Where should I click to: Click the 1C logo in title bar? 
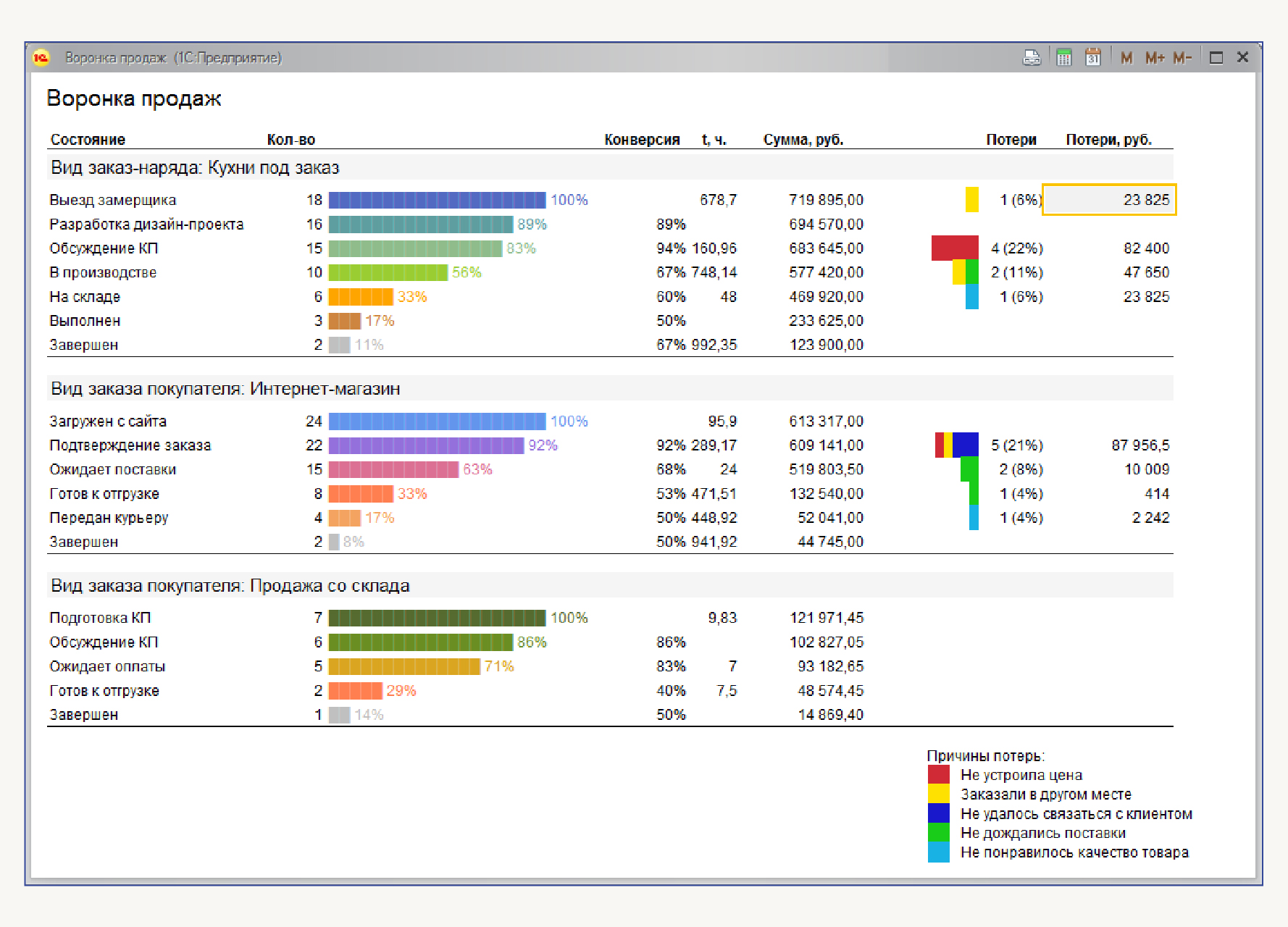tap(41, 58)
